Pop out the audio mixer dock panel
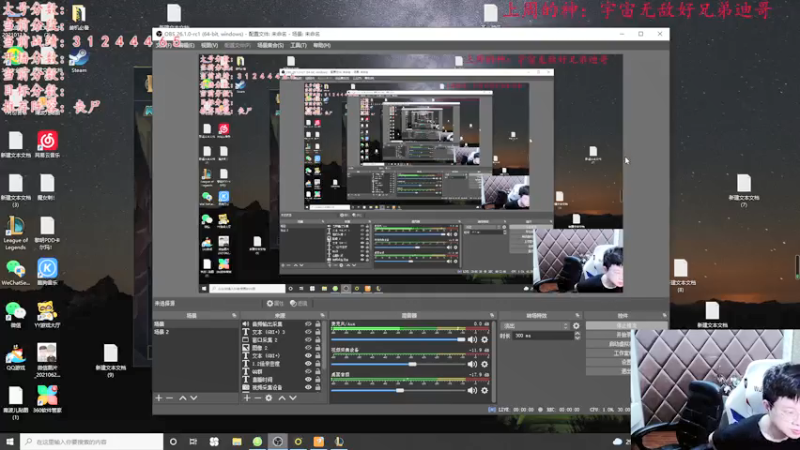This screenshot has height=450, width=800. pos(492,315)
